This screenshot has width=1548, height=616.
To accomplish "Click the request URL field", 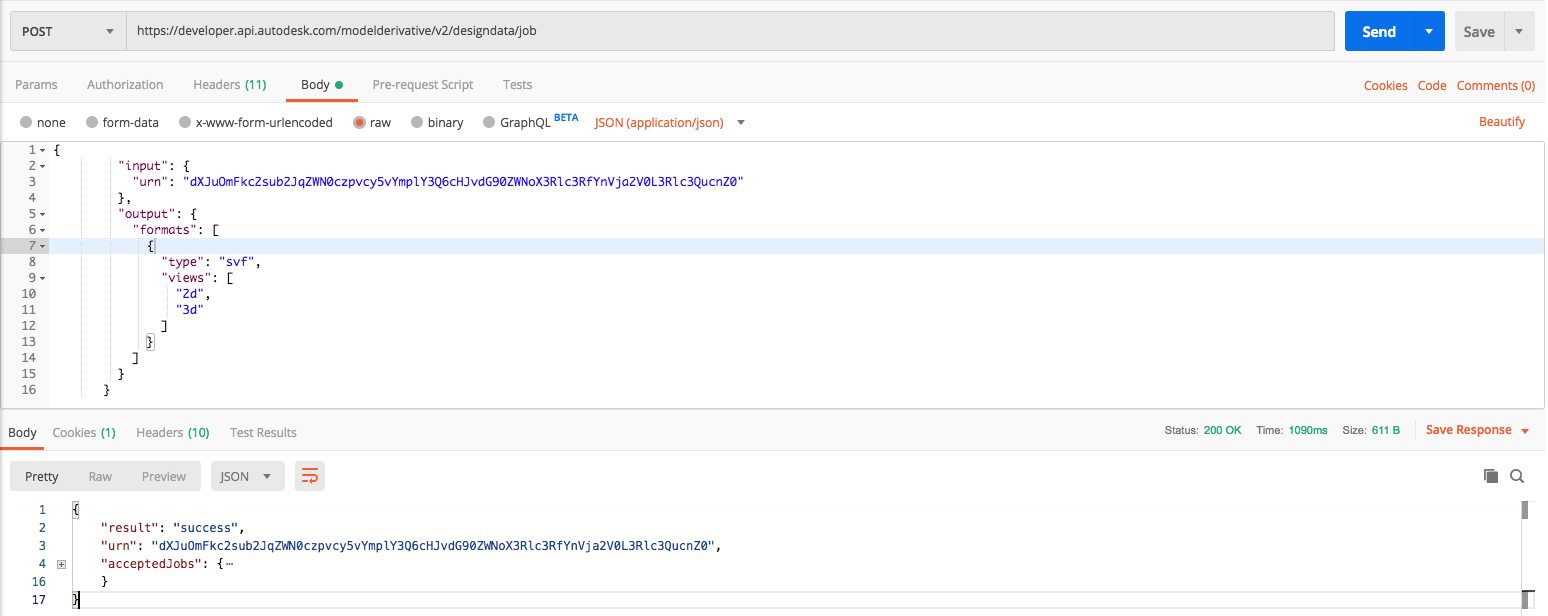I will click(x=730, y=31).
